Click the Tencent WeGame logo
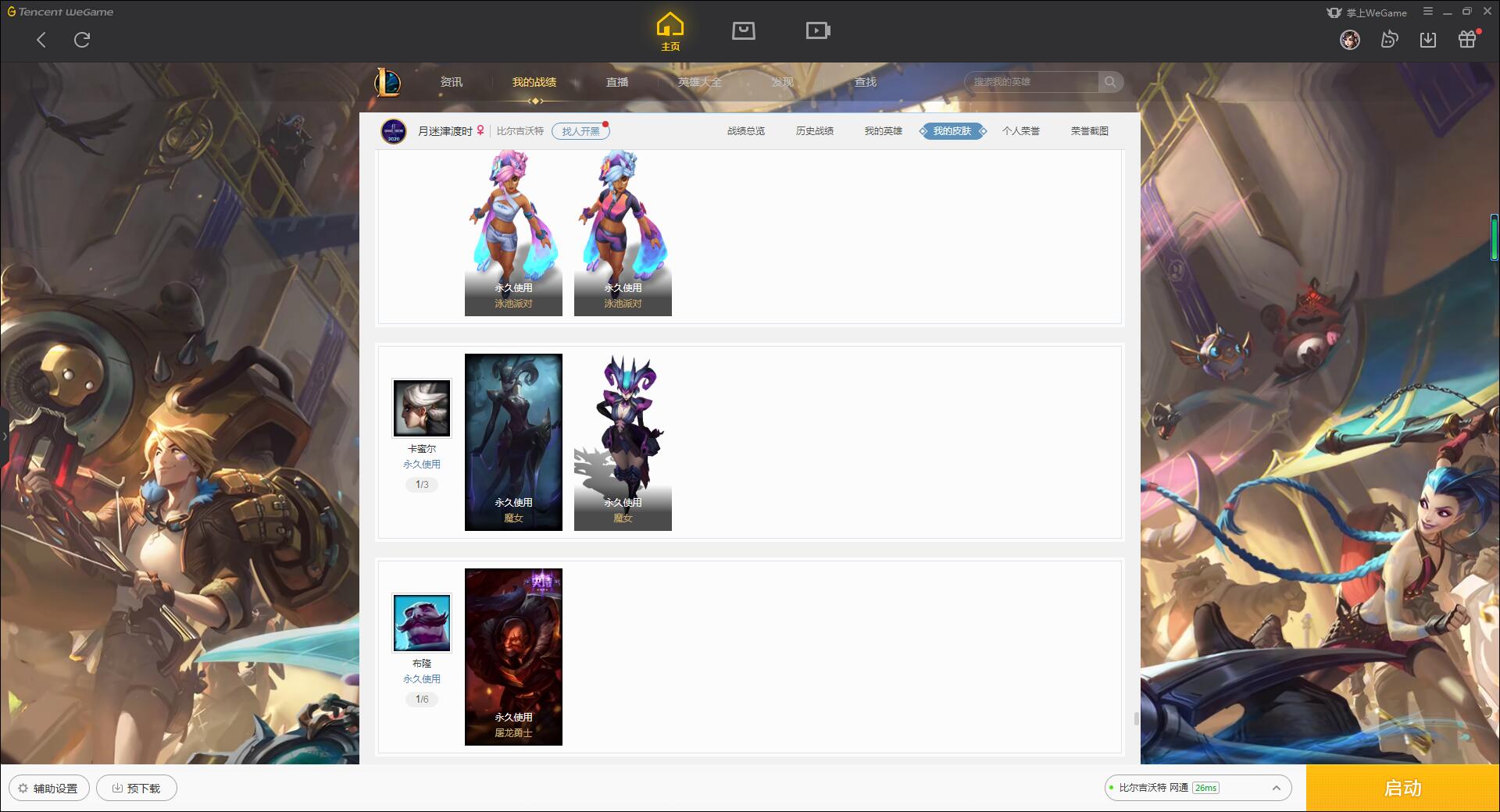Viewport: 1500px width, 812px height. [x=60, y=12]
